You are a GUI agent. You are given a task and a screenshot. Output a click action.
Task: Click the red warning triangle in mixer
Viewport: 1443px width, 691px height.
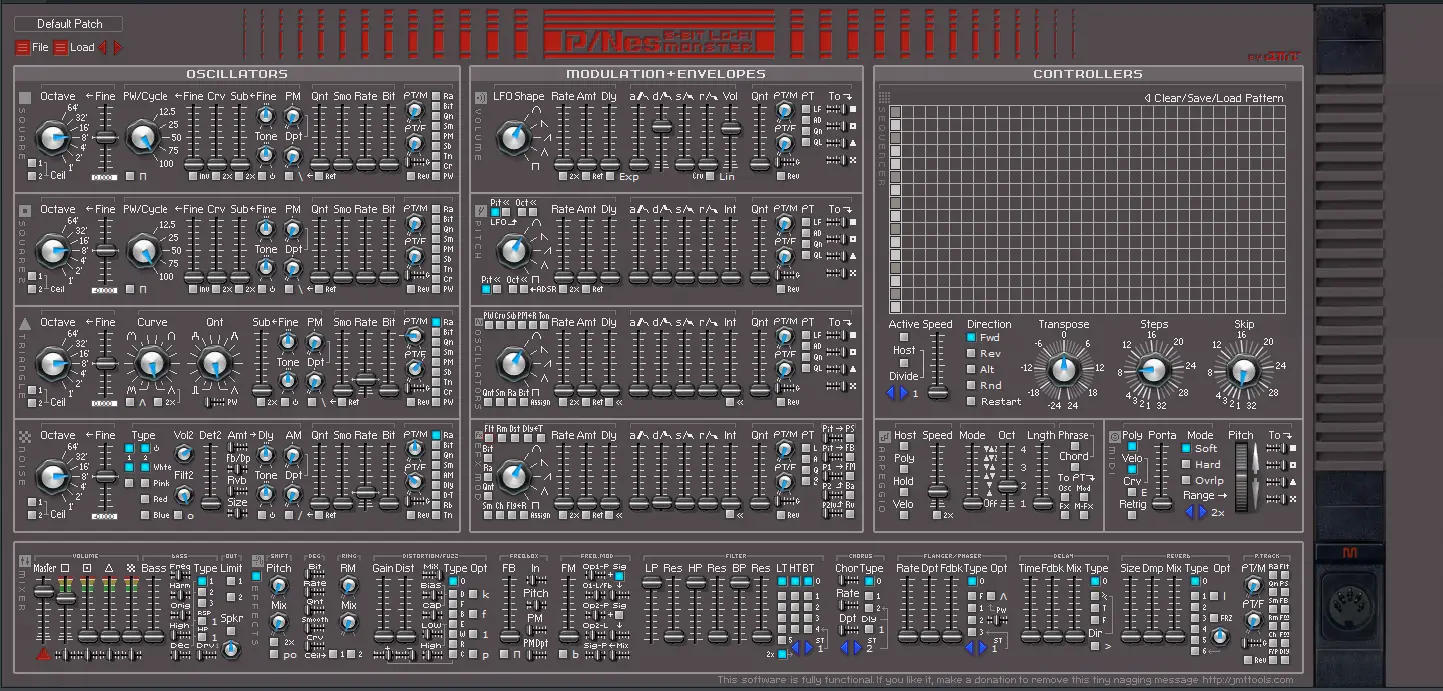point(43,655)
